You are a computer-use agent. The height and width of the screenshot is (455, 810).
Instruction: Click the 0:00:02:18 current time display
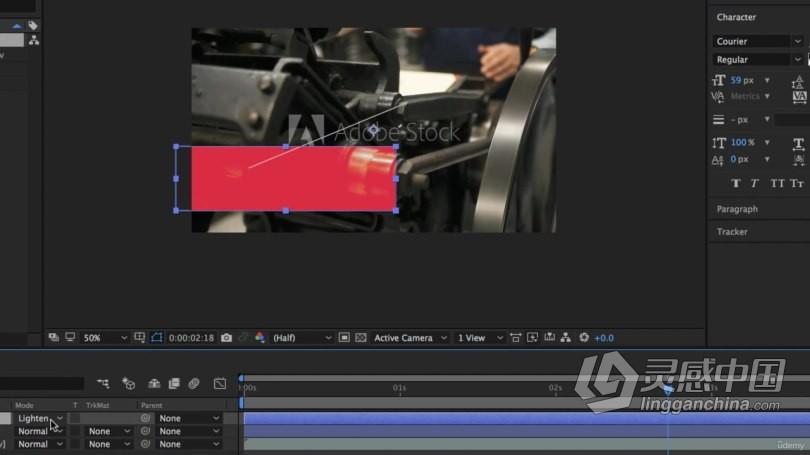coord(191,338)
